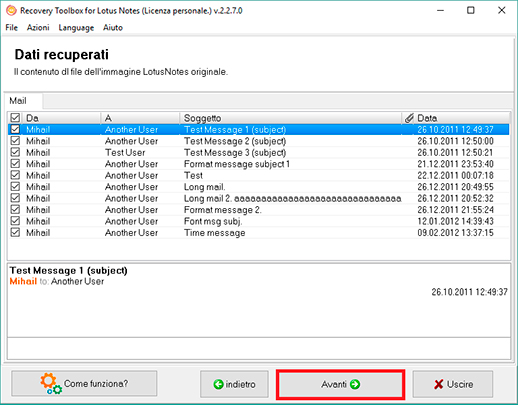Screen dimensions: 518x405
Task: Select the Test Message 3 (subject) row
Action: click(x=258, y=152)
